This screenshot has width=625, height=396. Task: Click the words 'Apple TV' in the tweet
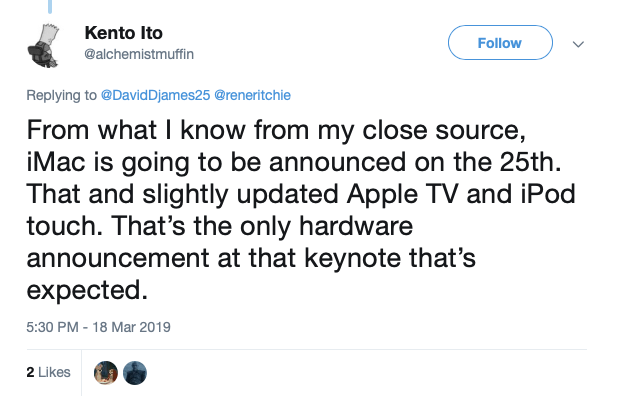point(403,195)
